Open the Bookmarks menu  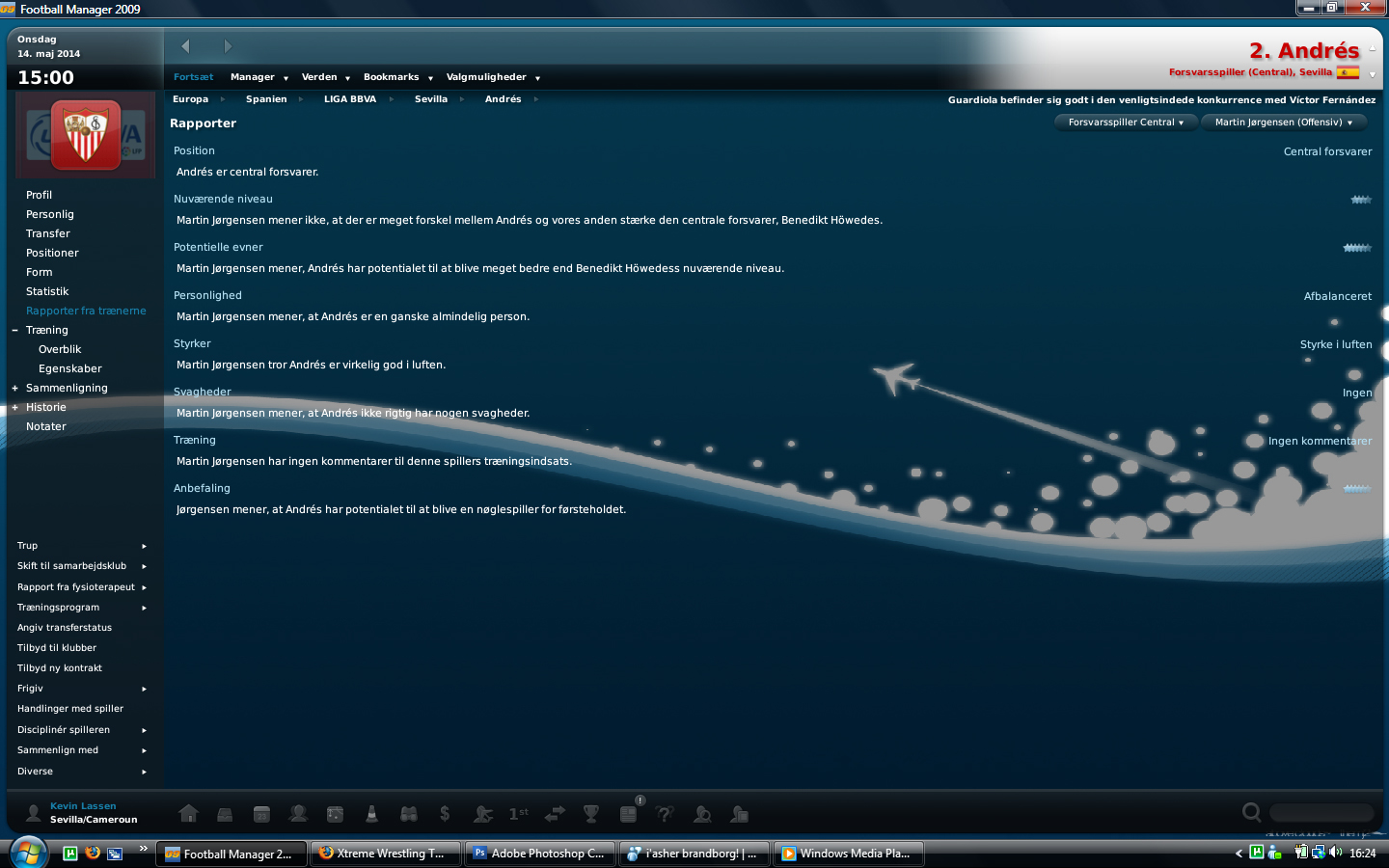398,77
